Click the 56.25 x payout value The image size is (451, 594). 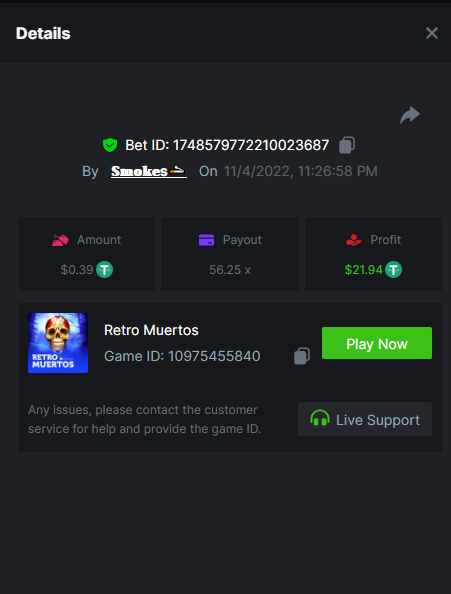pyautogui.click(x=230, y=270)
